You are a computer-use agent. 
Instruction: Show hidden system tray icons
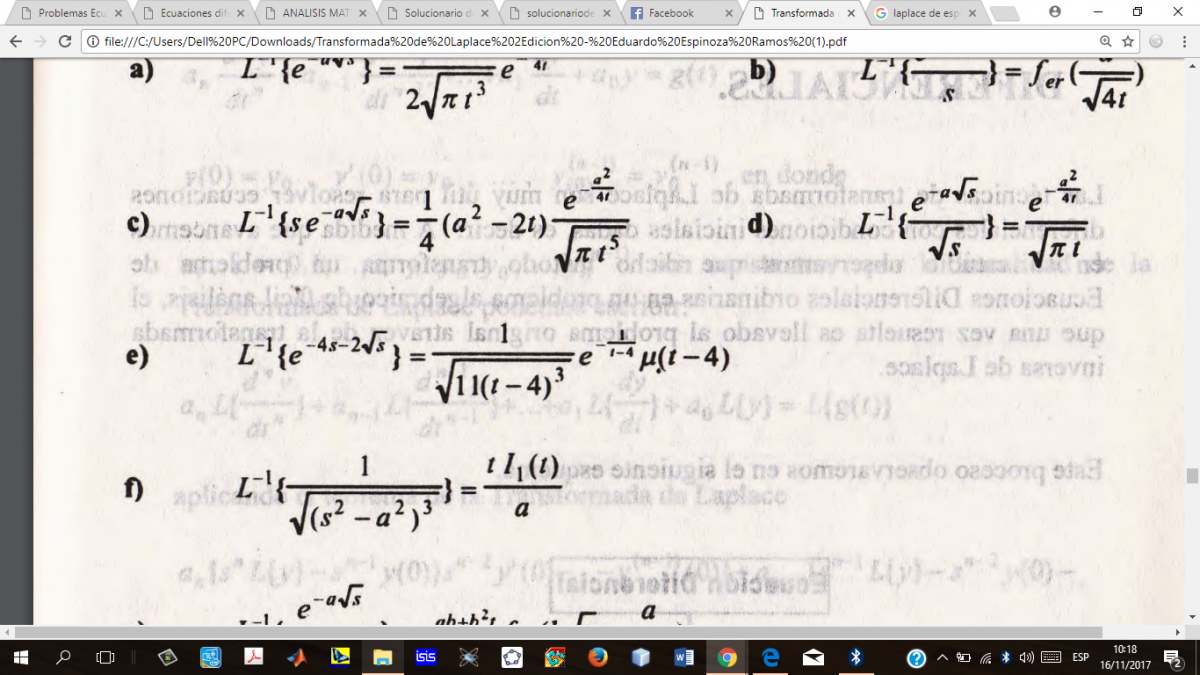[x=941, y=657]
